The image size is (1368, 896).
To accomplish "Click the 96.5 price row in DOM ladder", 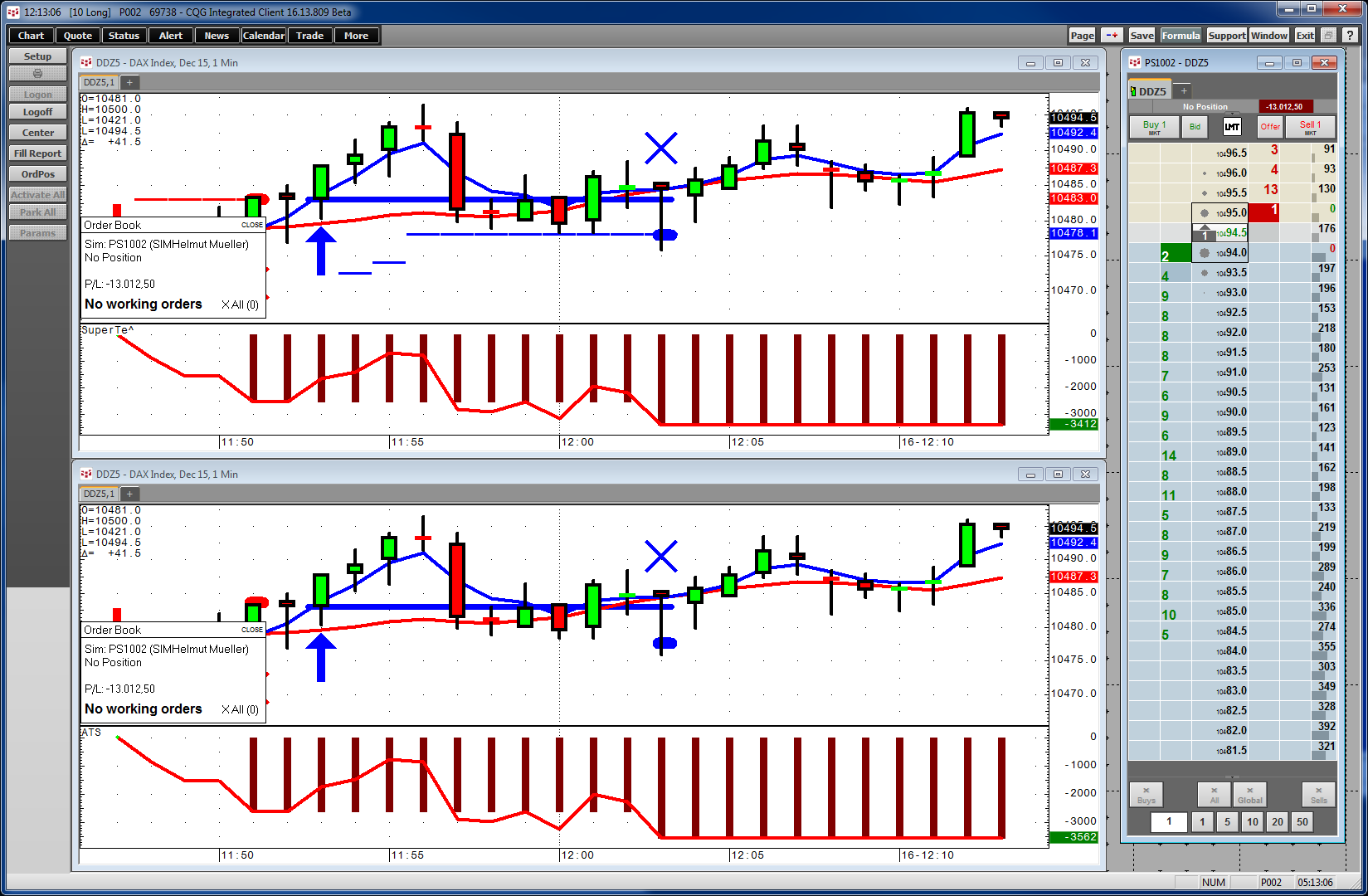I will click(x=1232, y=153).
